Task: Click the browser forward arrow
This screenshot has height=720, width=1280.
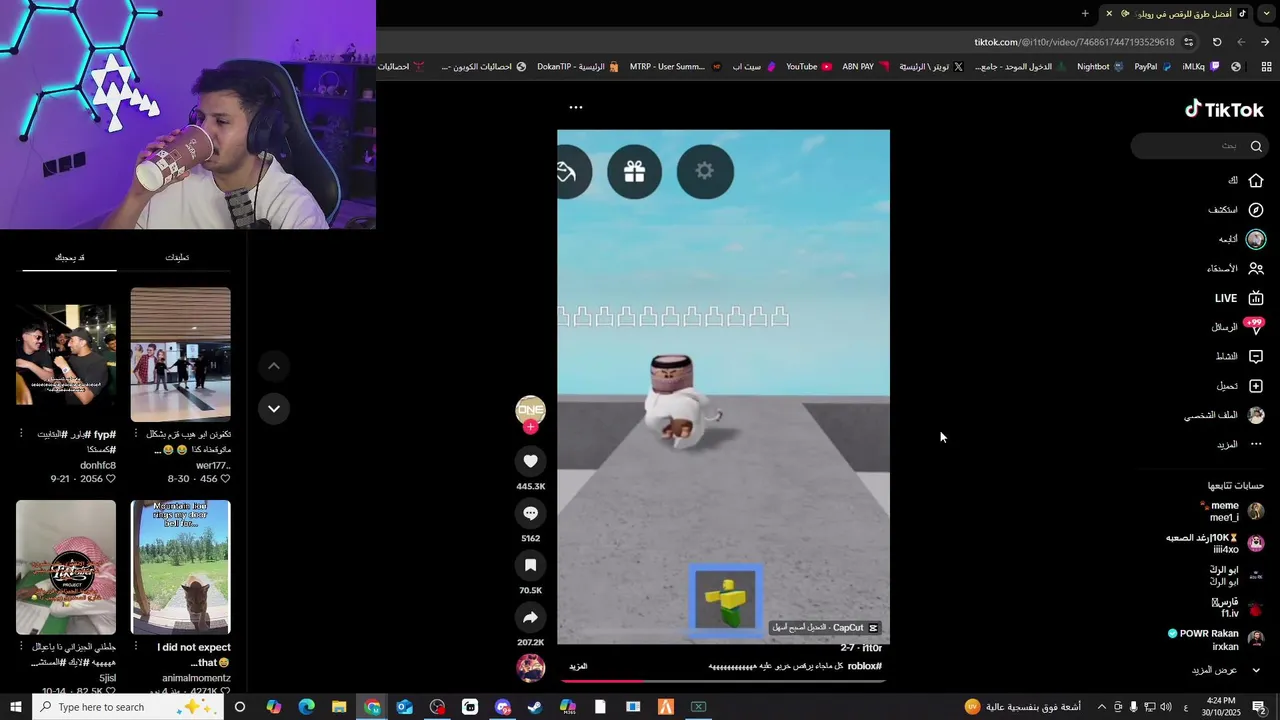Action: (x=1241, y=42)
